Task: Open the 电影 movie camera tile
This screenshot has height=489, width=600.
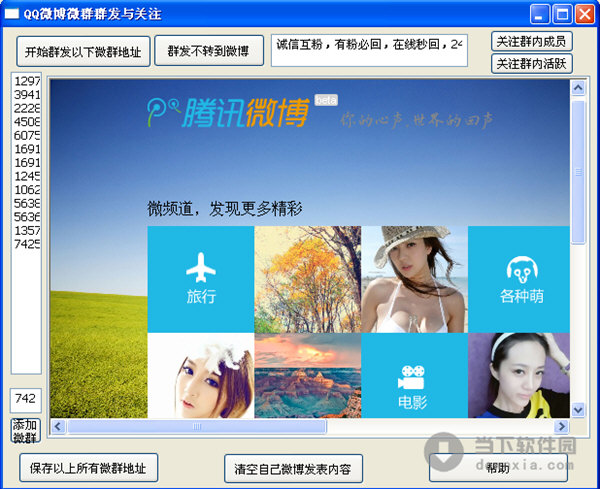Action: (414, 375)
